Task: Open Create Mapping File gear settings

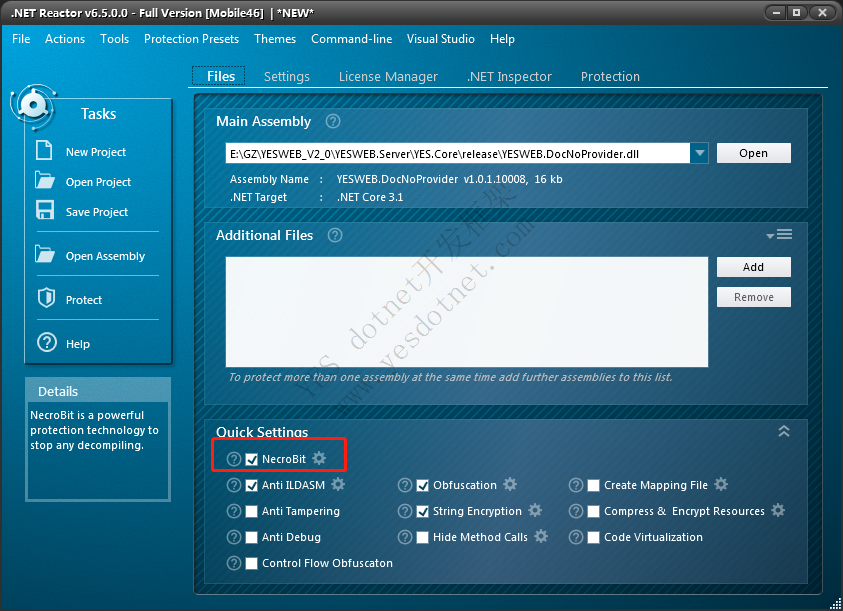Action: tap(721, 484)
